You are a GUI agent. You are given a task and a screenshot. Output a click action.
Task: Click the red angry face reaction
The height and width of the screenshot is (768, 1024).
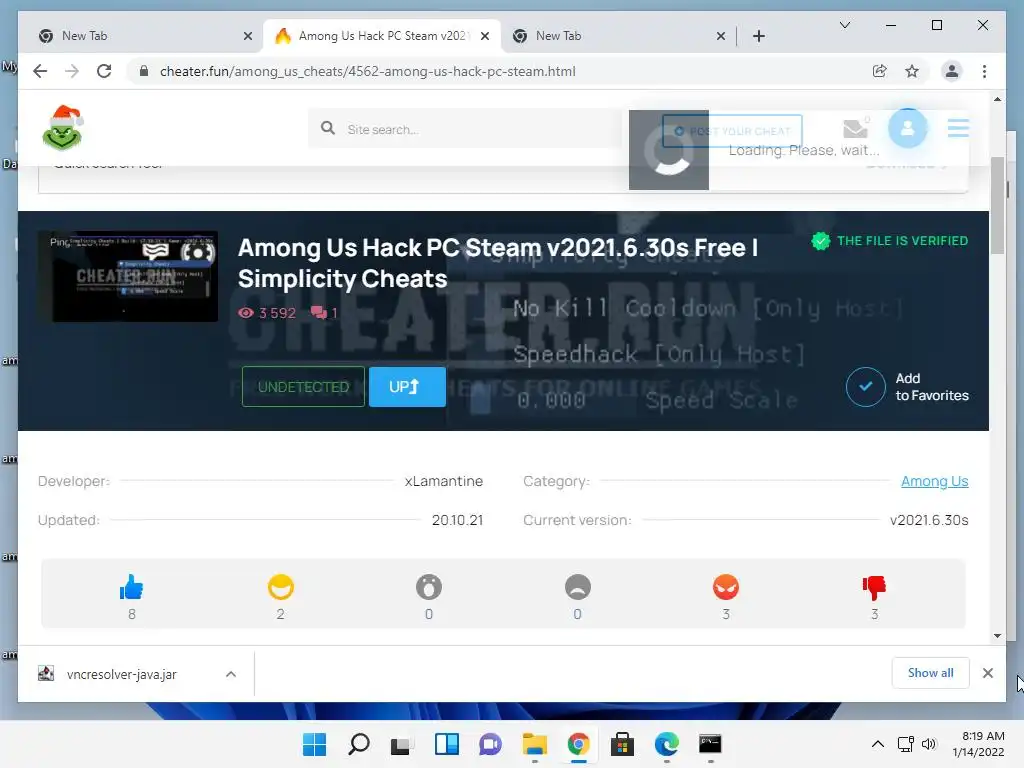[726, 587]
